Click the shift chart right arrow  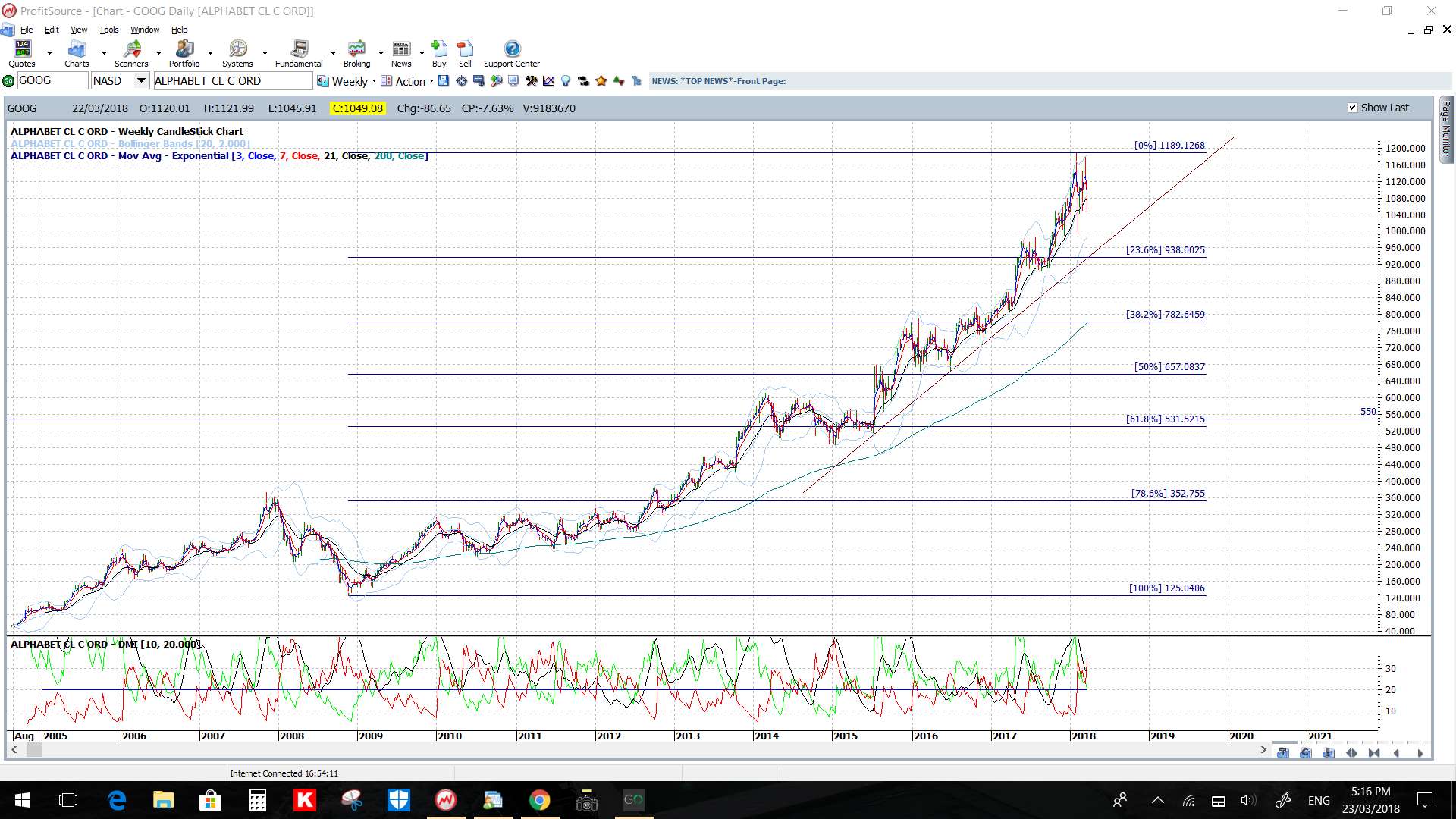tap(1420, 753)
